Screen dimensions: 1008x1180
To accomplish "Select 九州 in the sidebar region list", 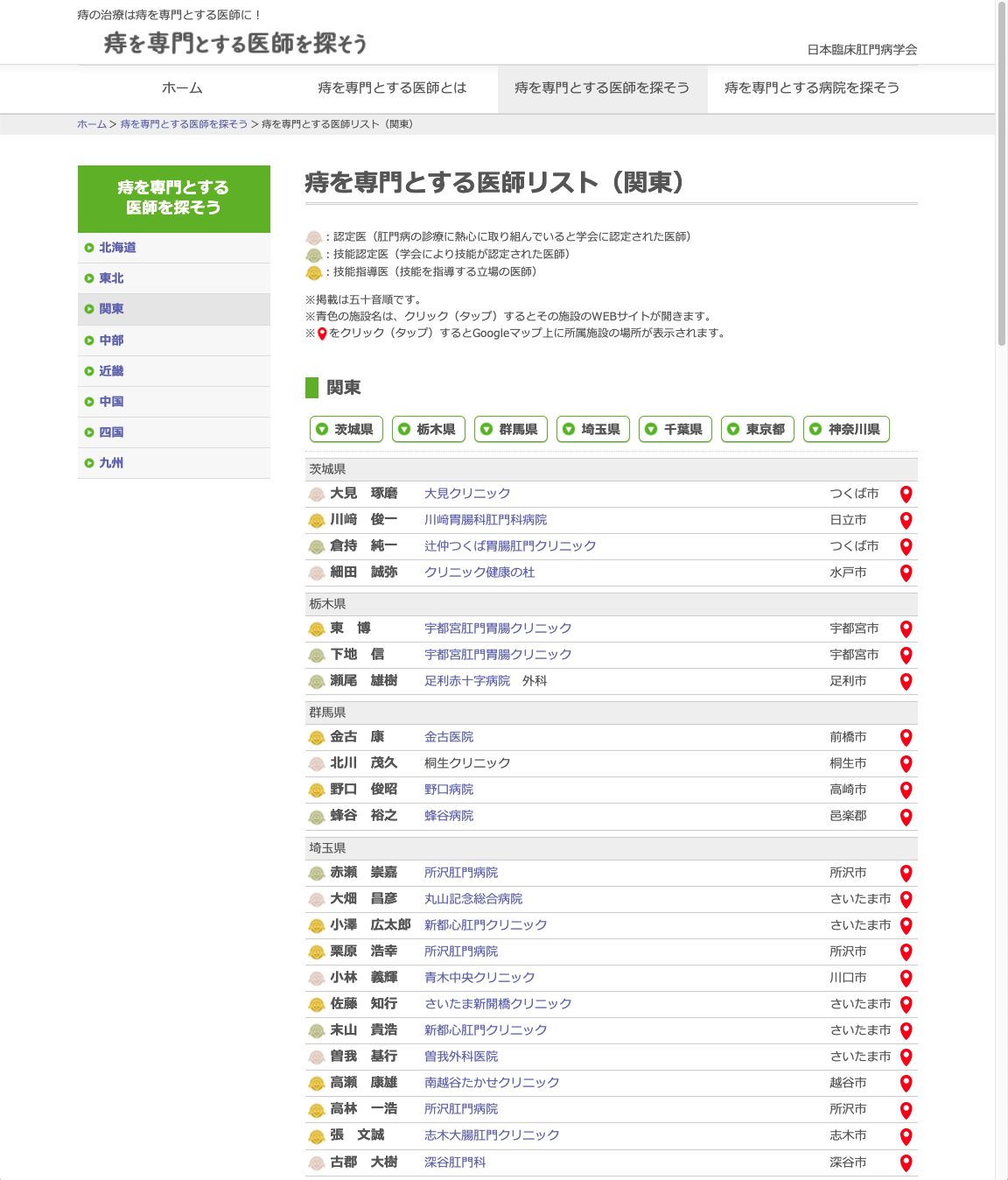I will 111,463.
